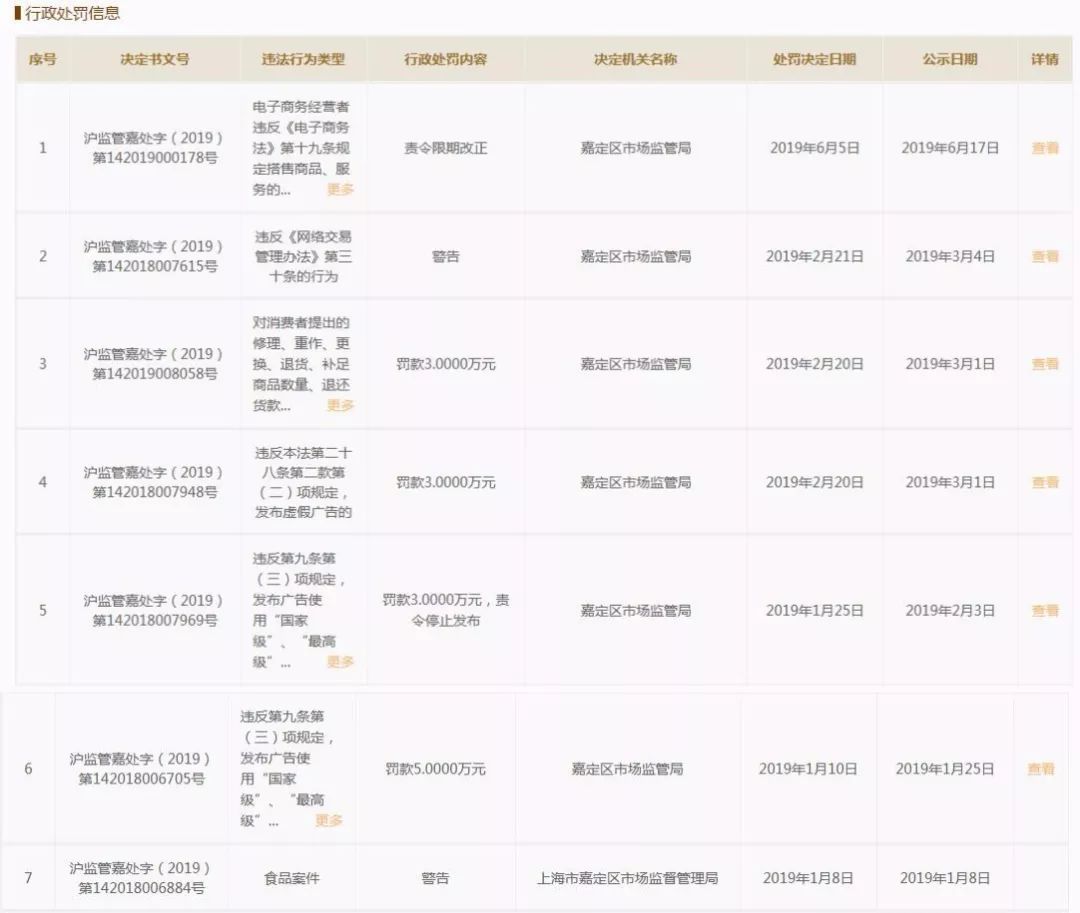This screenshot has width=1080, height=913.
Task: View 查看 details of record 3 fine
Action: pyautogui.click(x=1046, y=364)
